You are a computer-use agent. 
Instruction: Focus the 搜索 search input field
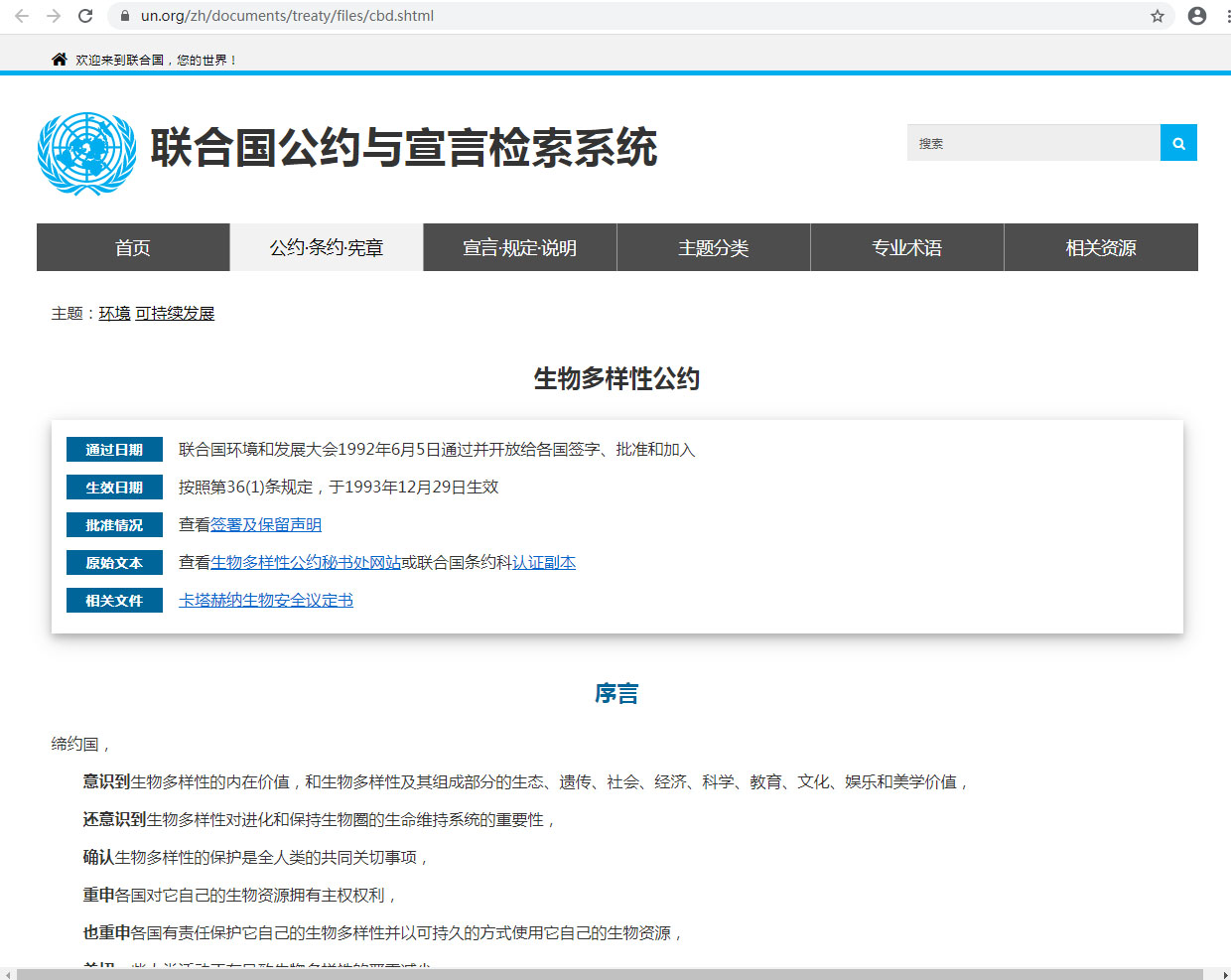[1033, 143]
